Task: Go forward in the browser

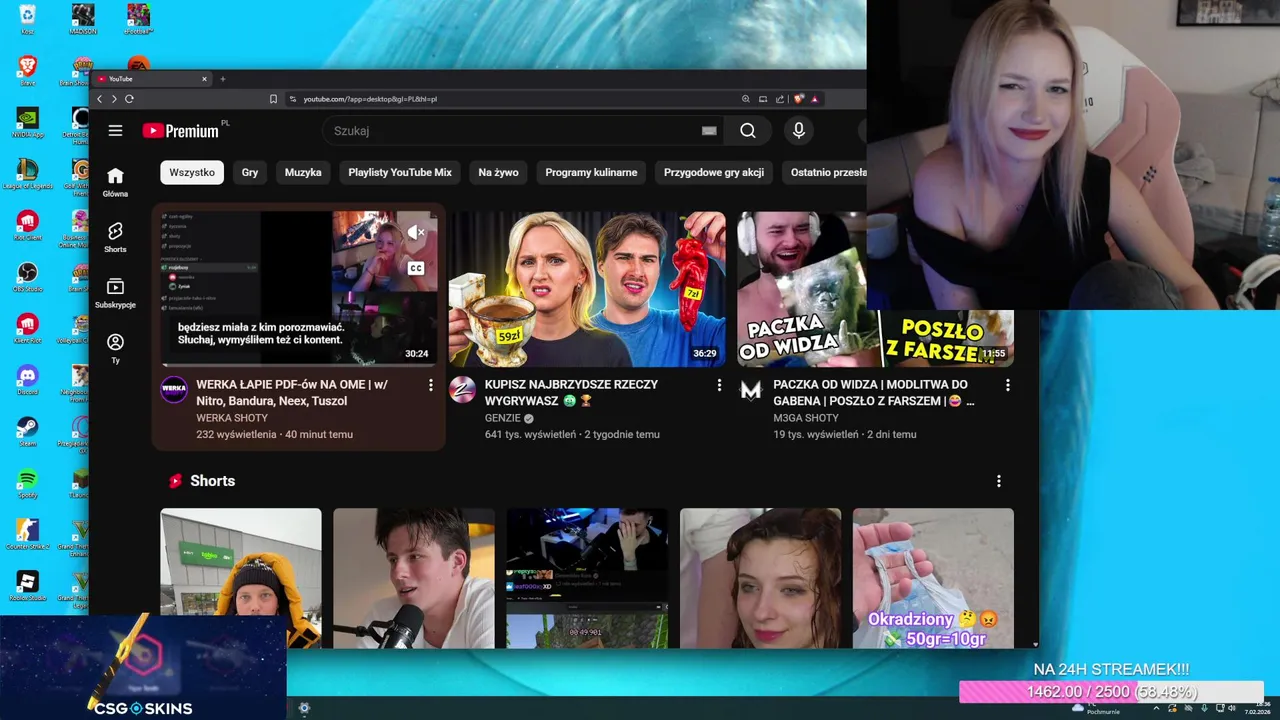Action: (114, 99)
